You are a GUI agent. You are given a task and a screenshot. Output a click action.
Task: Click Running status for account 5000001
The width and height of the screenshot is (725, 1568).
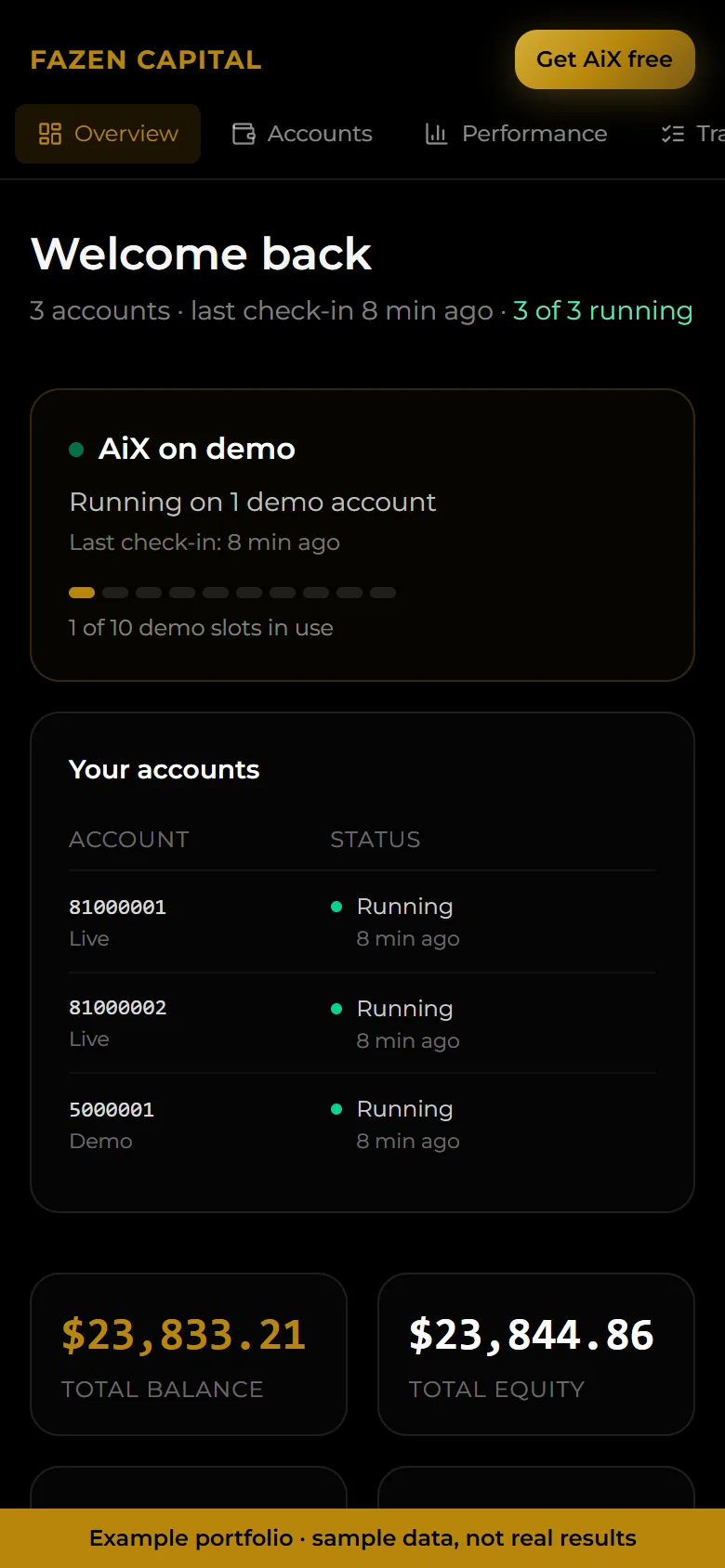(404, 1109)
